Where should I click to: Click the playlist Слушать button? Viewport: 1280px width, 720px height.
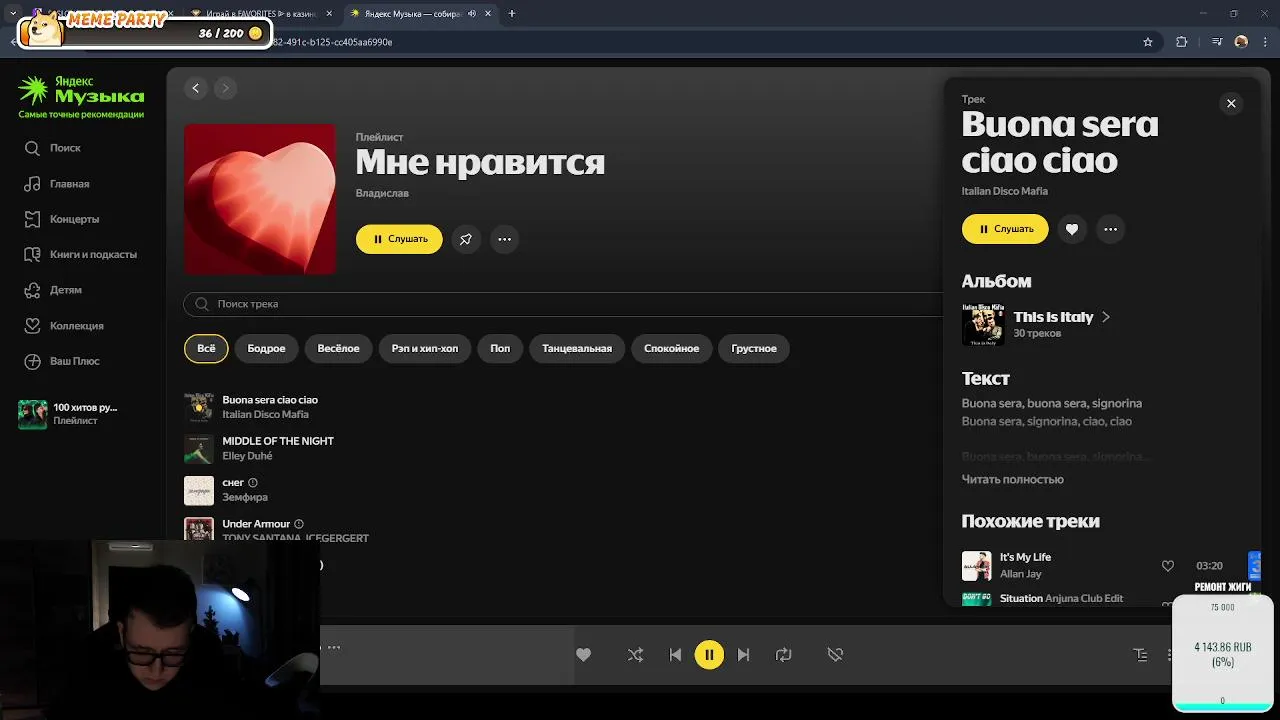pyautogui.click(x=399, y=239)
